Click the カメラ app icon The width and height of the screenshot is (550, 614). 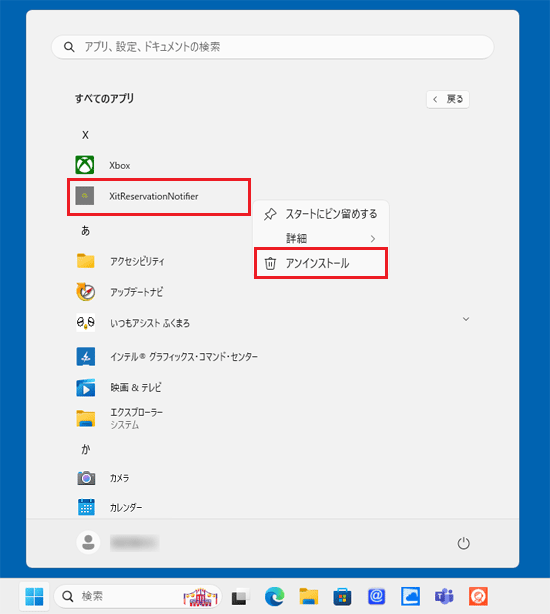point(86,478)
